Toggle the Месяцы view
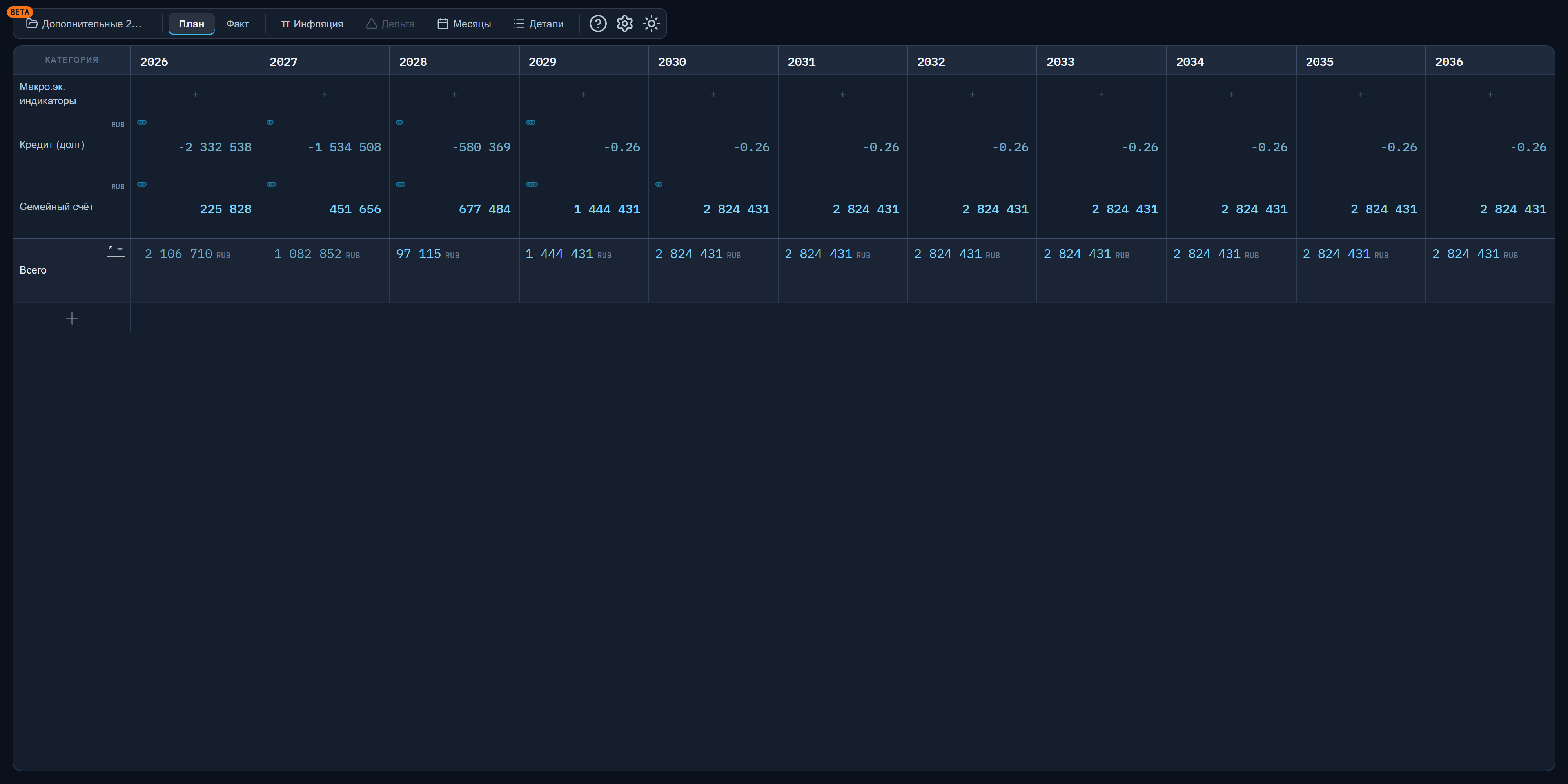 (x=464, y=24)
